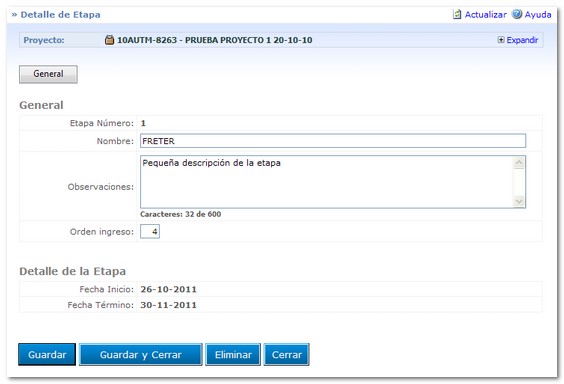Image resolution: width=564 pixels, height=384 pixels.
Task: Click the Fecha Inicio value 26-10-2011
Action: point(168,289)
